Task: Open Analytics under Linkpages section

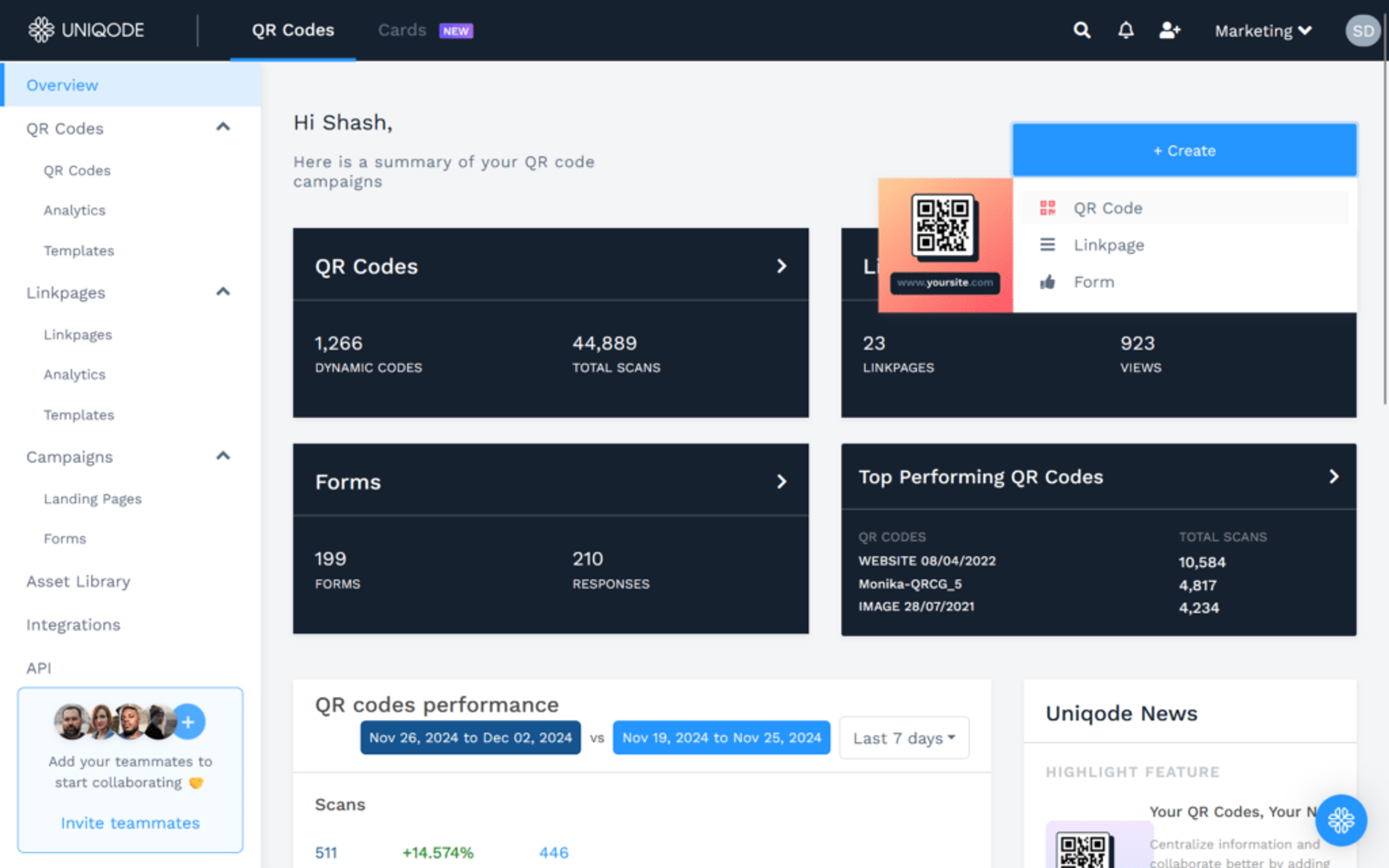Action: 75,374
